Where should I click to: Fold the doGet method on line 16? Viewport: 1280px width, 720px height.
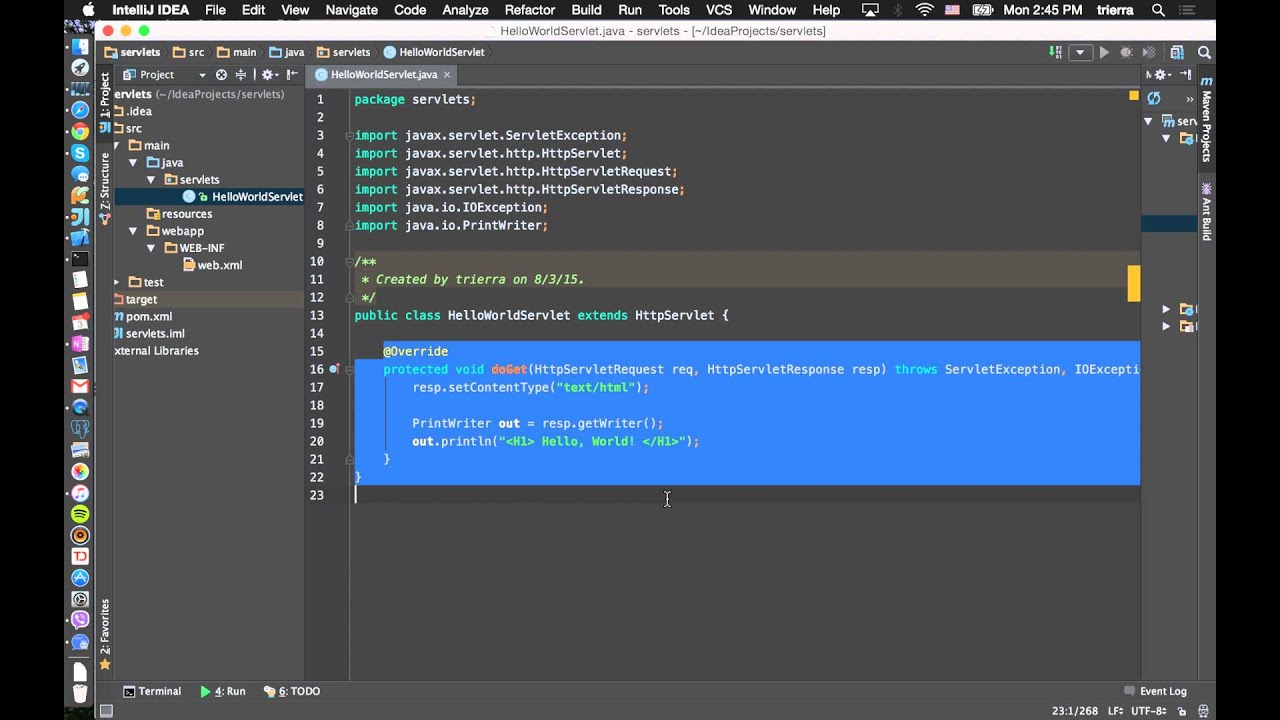(x=350, y=369)
